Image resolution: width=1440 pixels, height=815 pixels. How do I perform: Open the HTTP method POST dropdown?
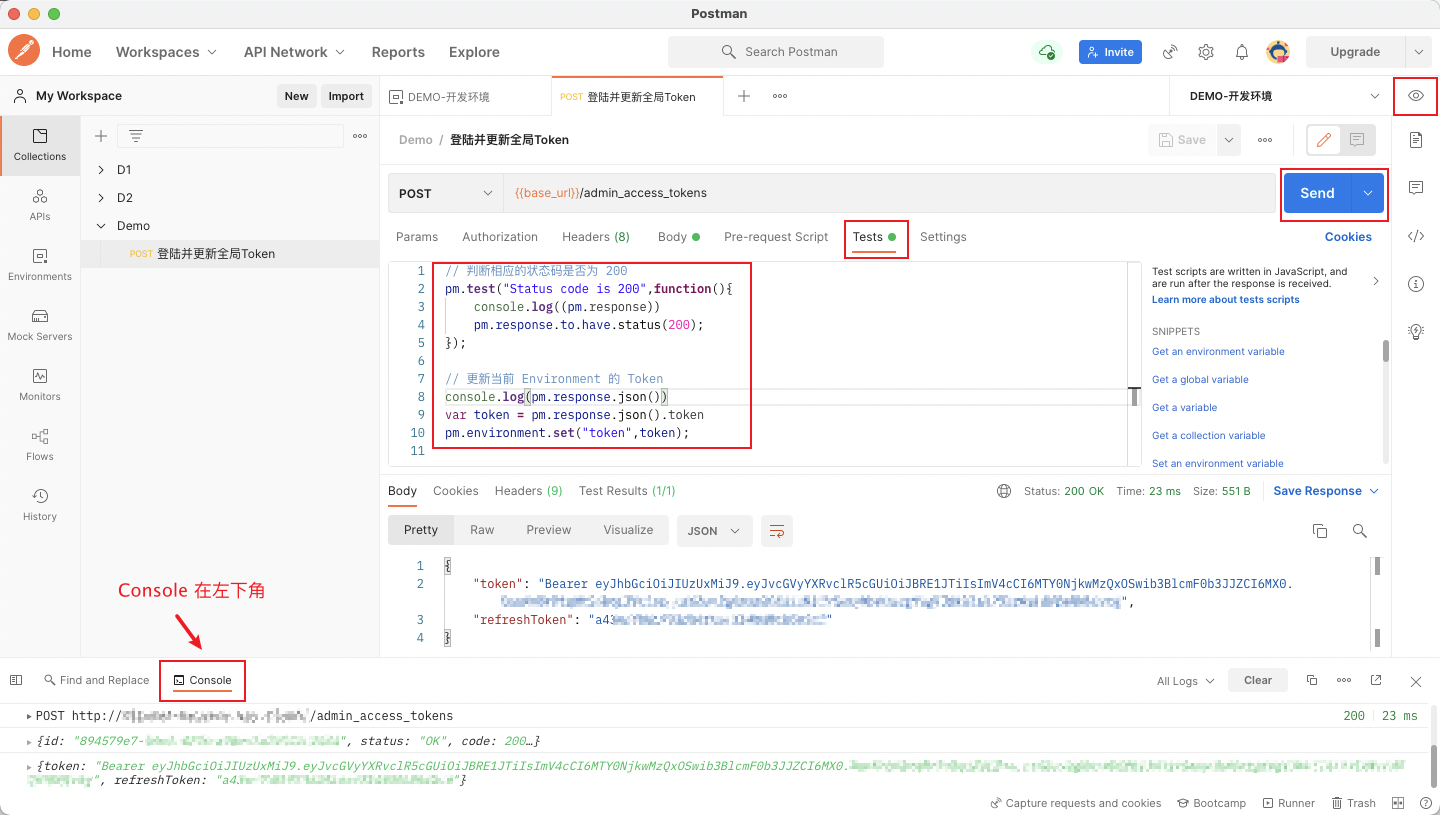(x=446, y=193)
